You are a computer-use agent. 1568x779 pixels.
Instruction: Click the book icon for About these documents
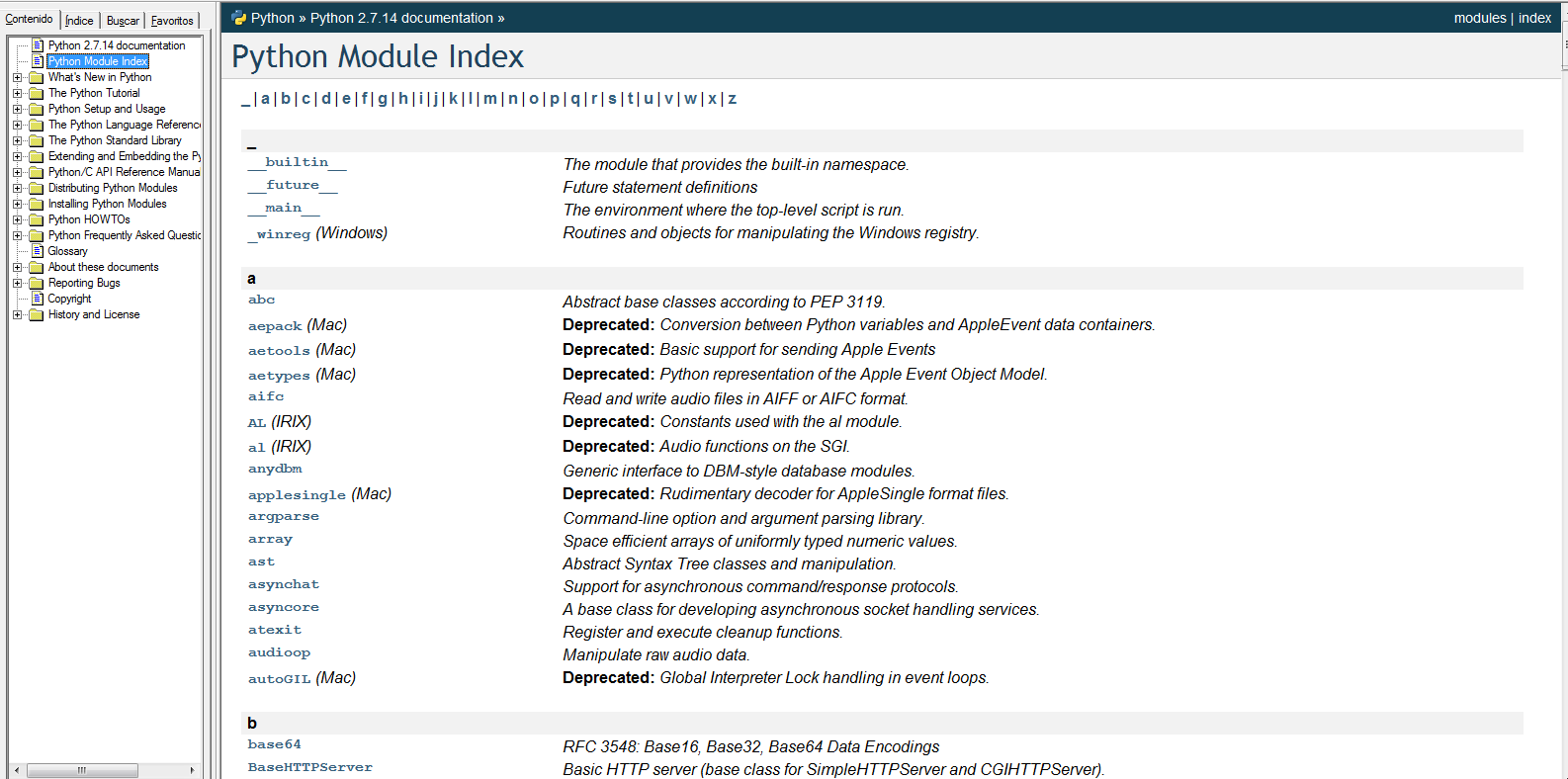click(37, 267)
